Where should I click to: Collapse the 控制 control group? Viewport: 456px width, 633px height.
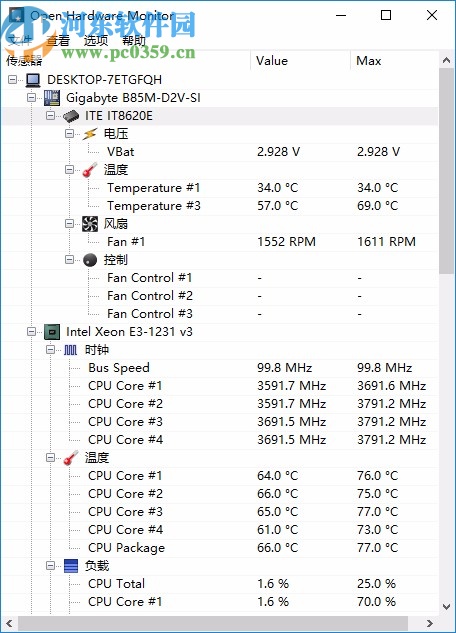69,260
